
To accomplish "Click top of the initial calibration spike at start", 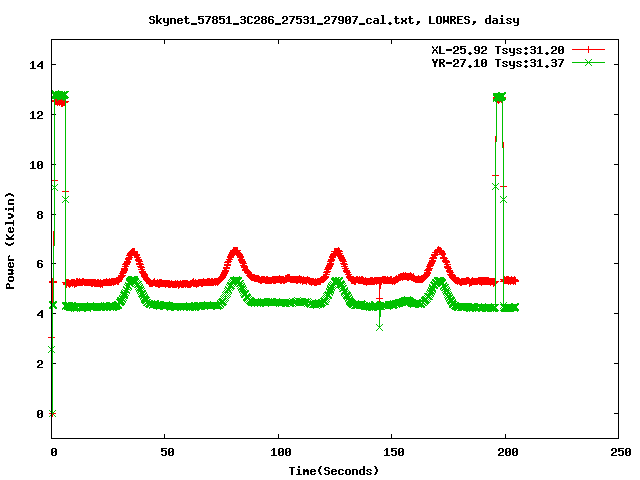I will click(x=60, y=97).
